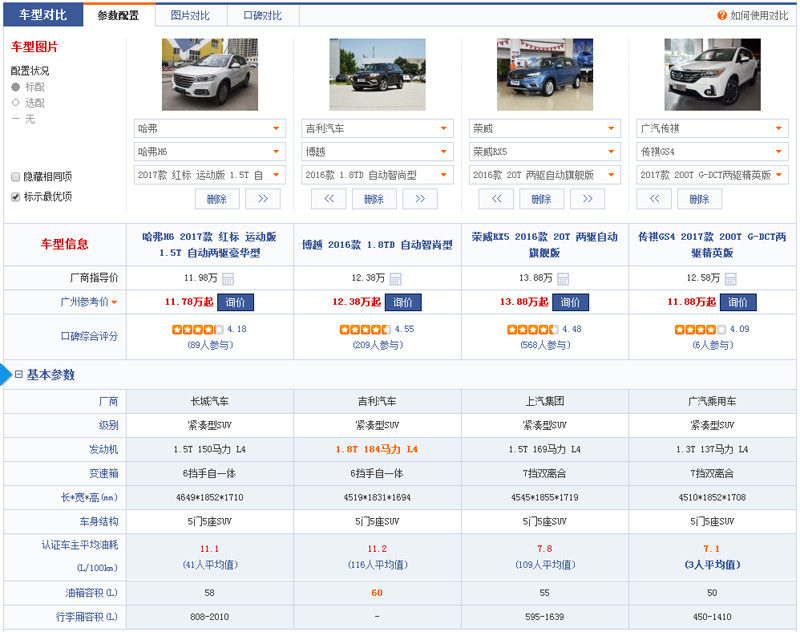
Task: Open dark 博越 car photo
Action: 378,74
